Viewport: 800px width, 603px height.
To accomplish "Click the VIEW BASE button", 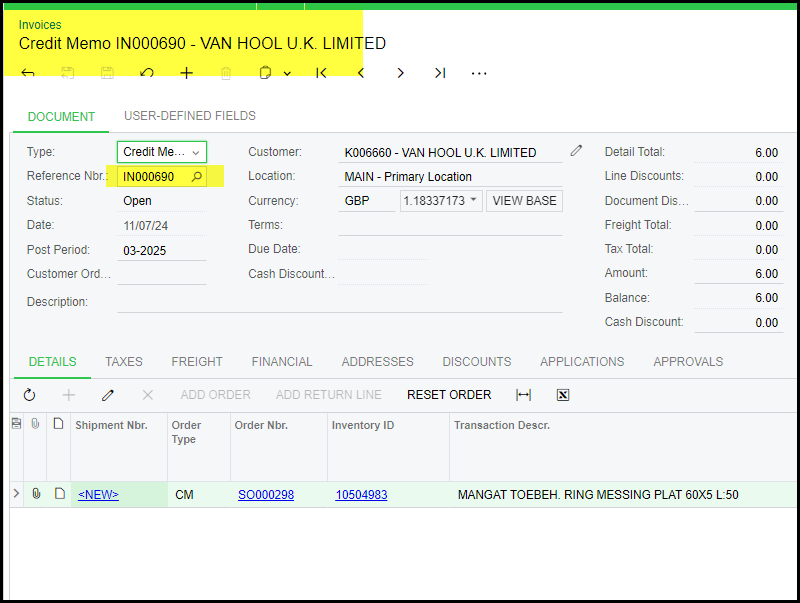I will 524,200.
